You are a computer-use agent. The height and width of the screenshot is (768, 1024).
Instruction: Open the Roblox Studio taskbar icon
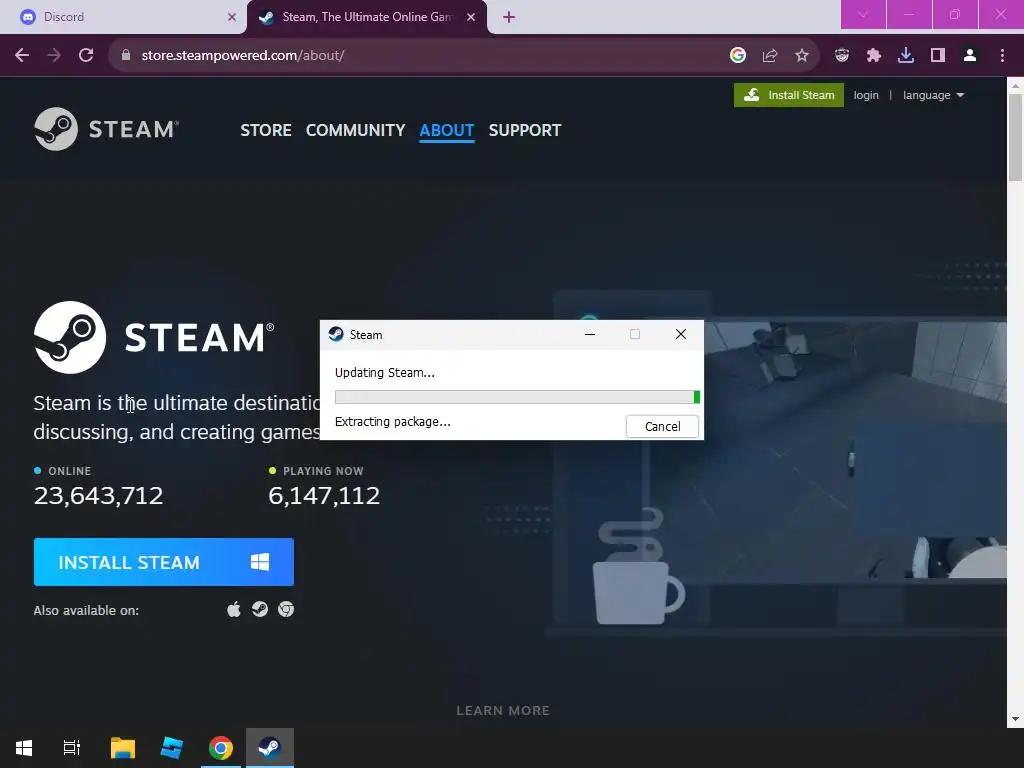point(172,748)
